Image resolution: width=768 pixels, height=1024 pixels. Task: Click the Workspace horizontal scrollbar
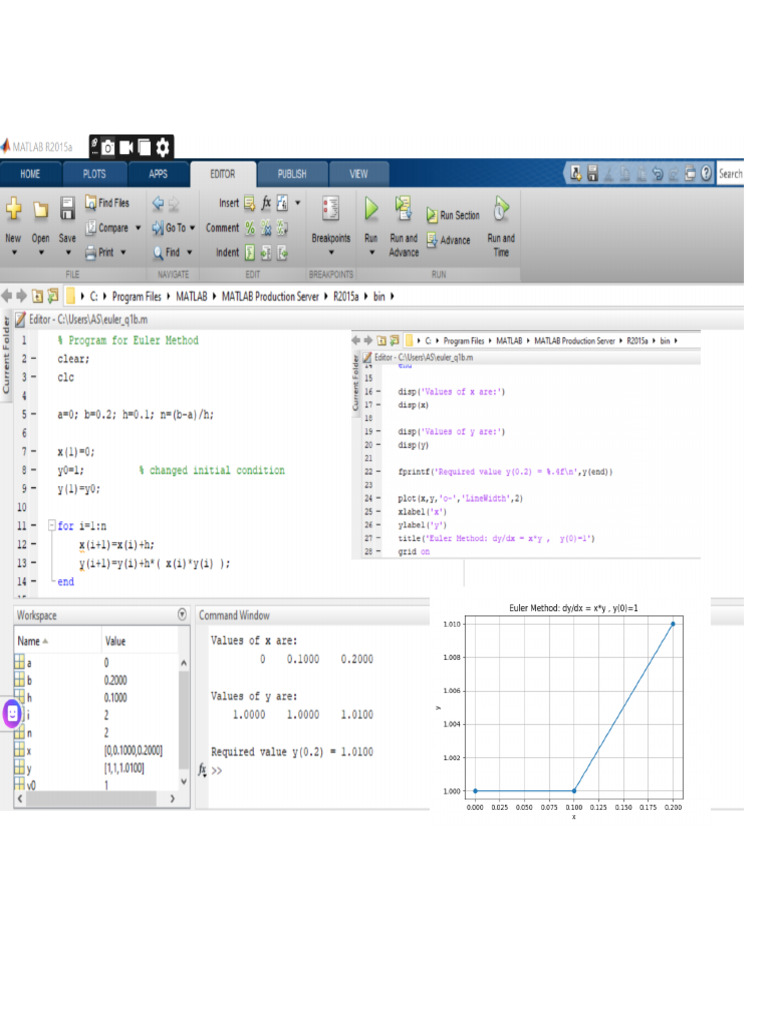96,798
